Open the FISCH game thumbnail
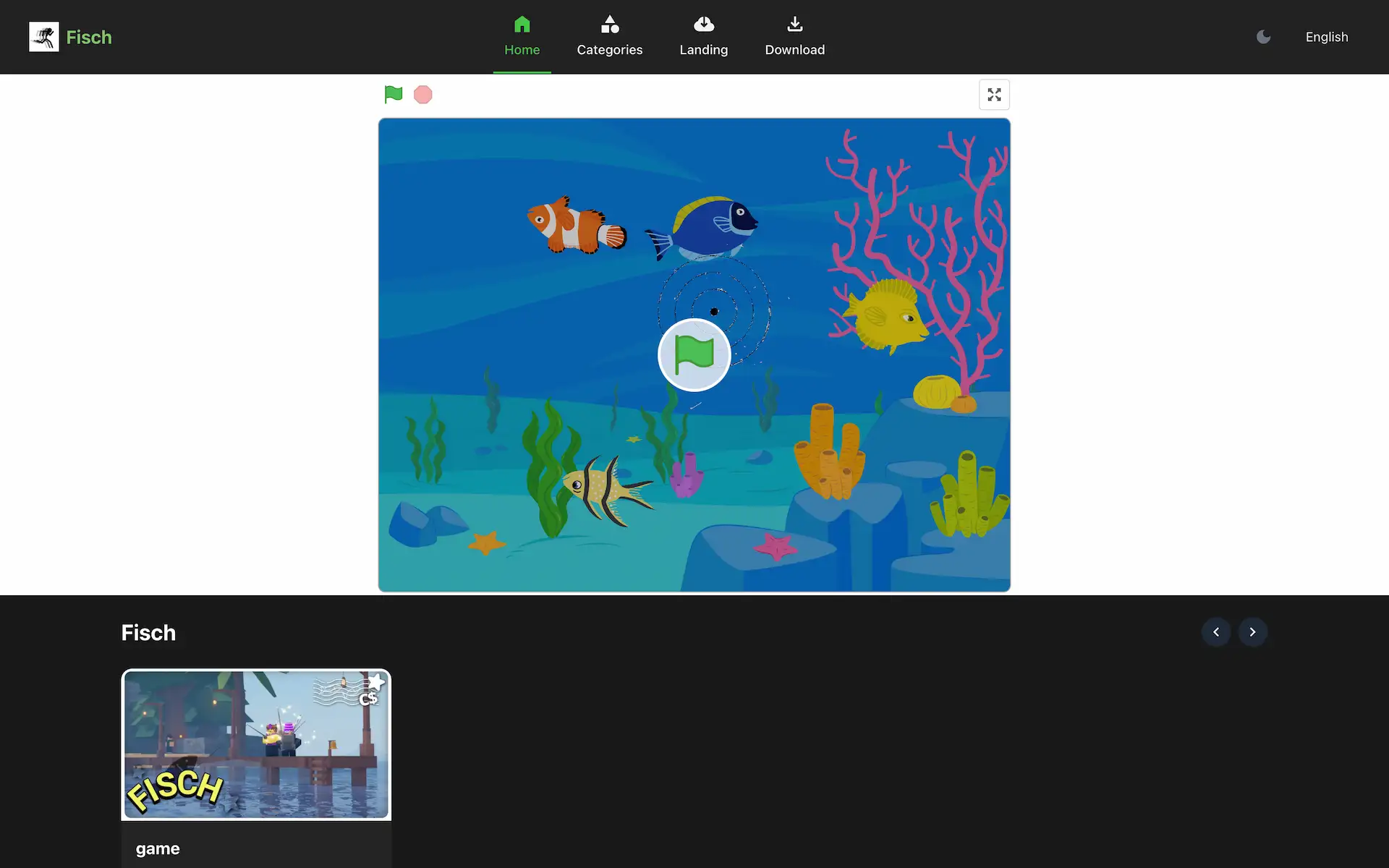This screenshot has height=868, width=1389. [x=256, y=744]
